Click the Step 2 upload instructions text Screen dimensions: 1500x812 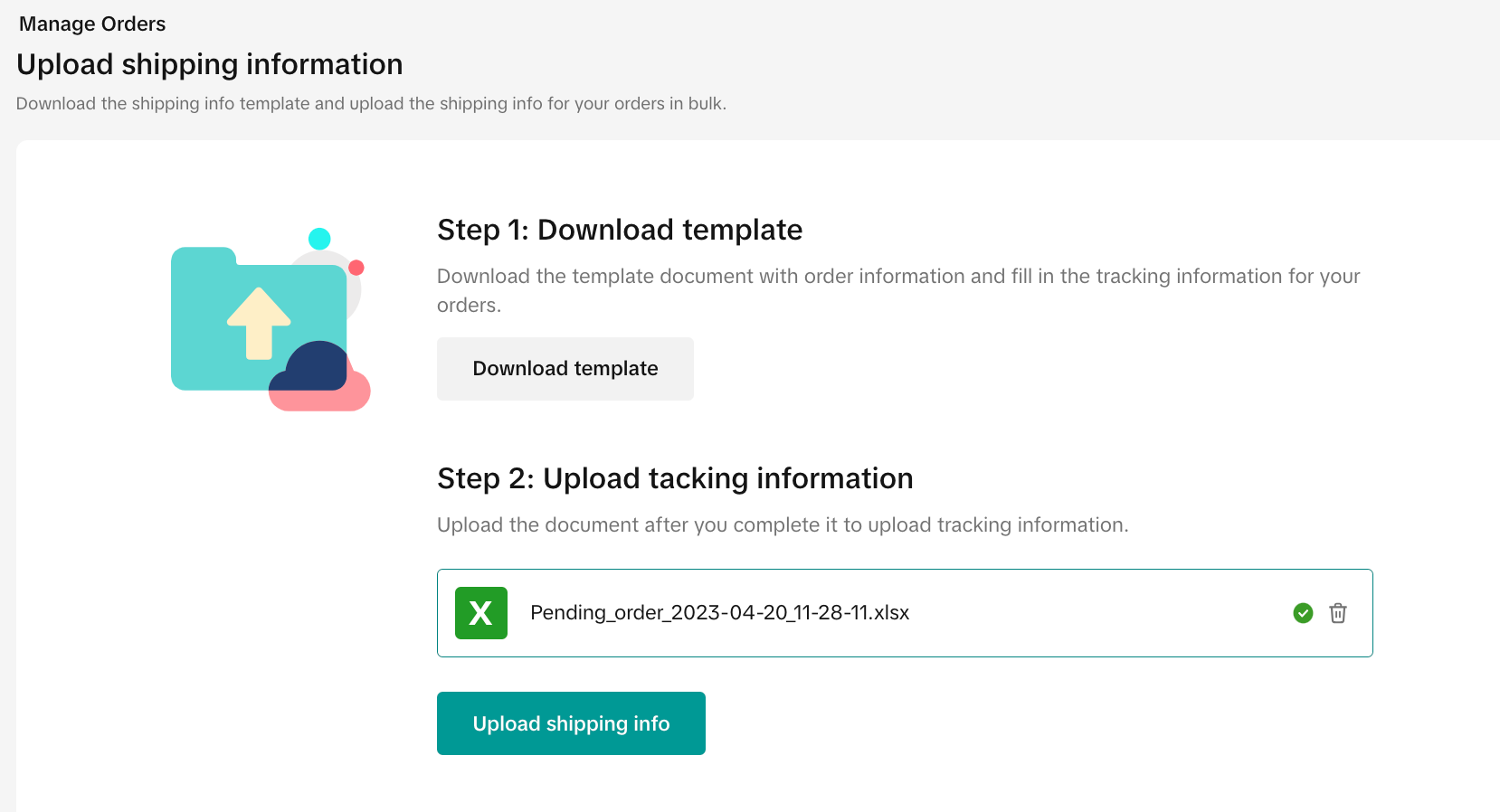click(x=783, y=525)
